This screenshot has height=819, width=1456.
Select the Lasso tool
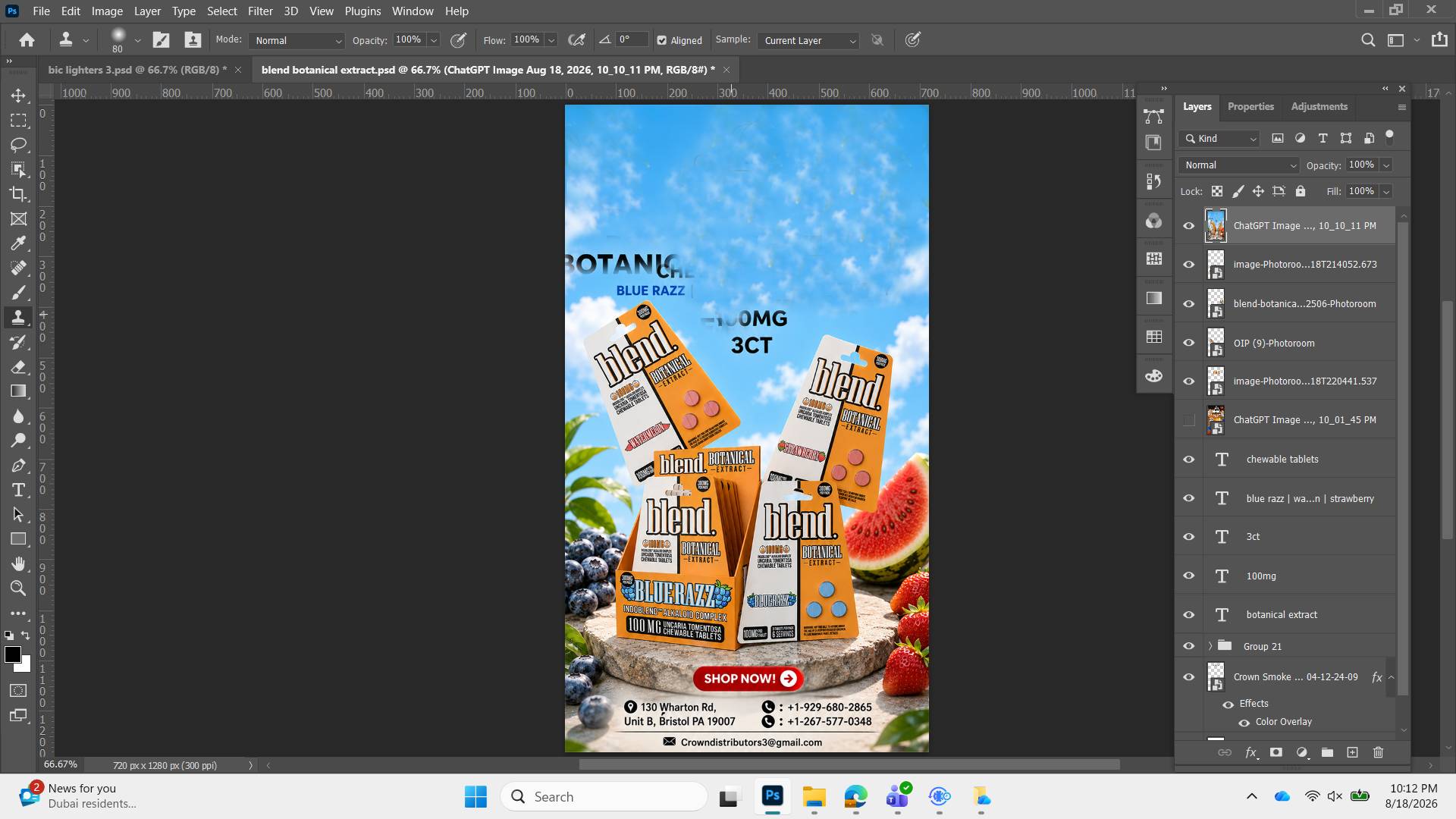[18, 145]
